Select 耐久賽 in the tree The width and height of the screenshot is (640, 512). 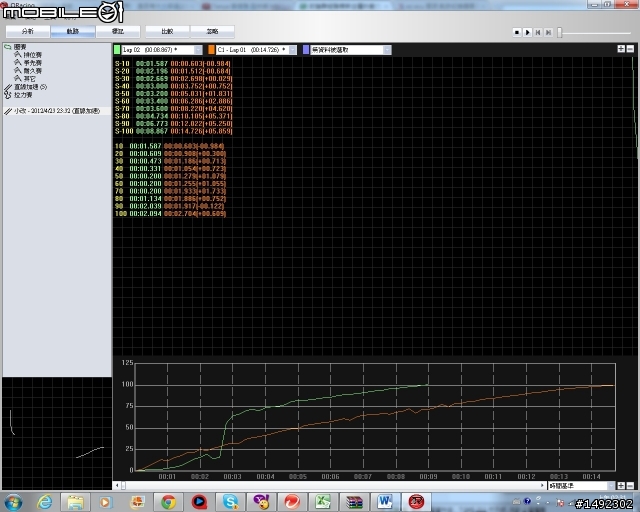(32, 71)
